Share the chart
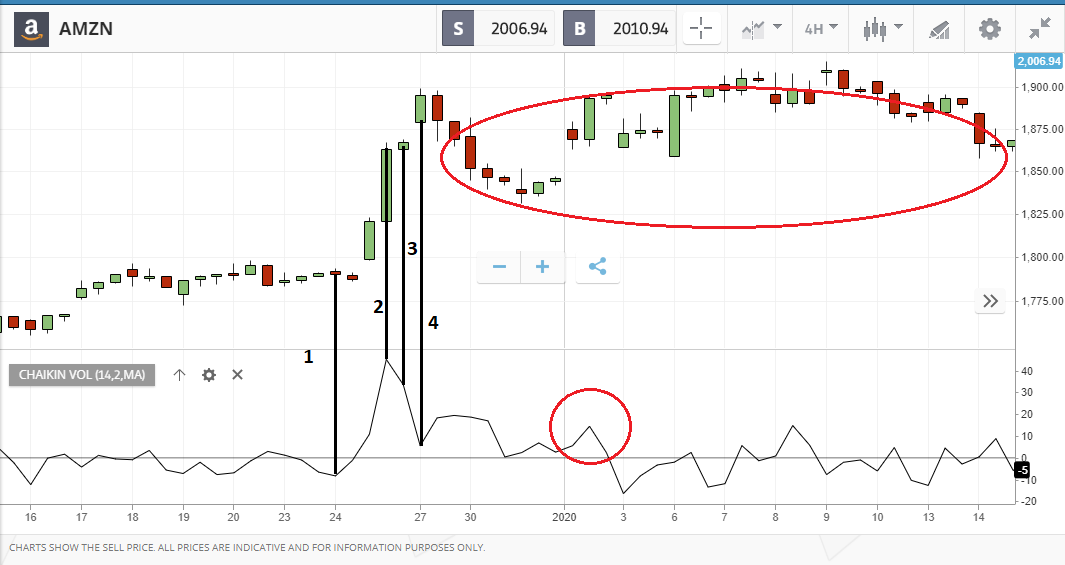The height and width of the screenshot is (565, 1065). 598,266
